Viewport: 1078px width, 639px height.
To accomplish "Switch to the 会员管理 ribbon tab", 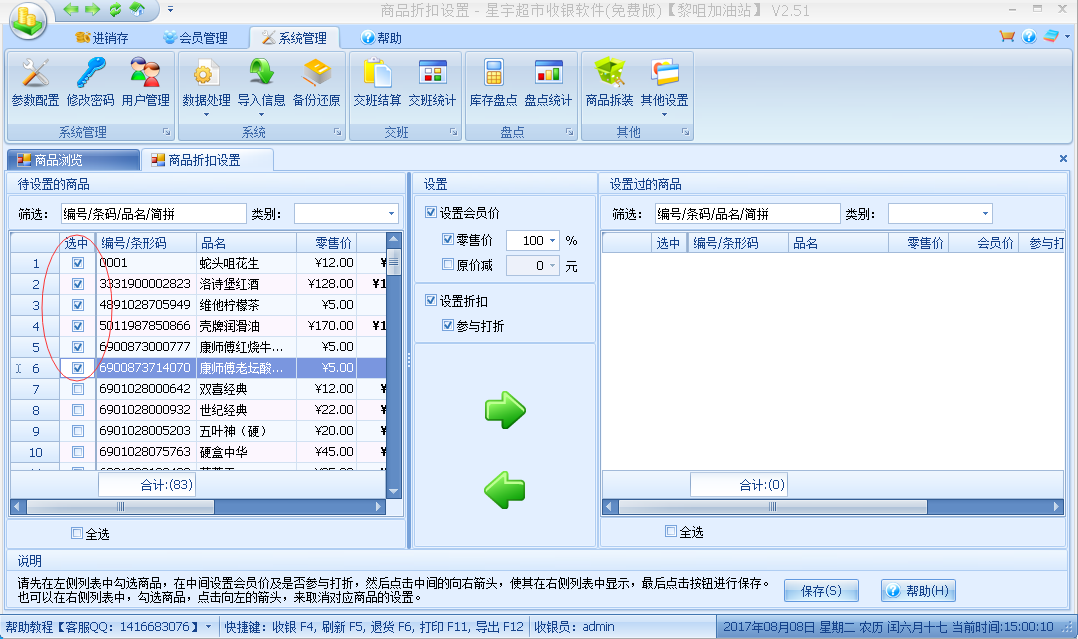I will pos(194,38).
